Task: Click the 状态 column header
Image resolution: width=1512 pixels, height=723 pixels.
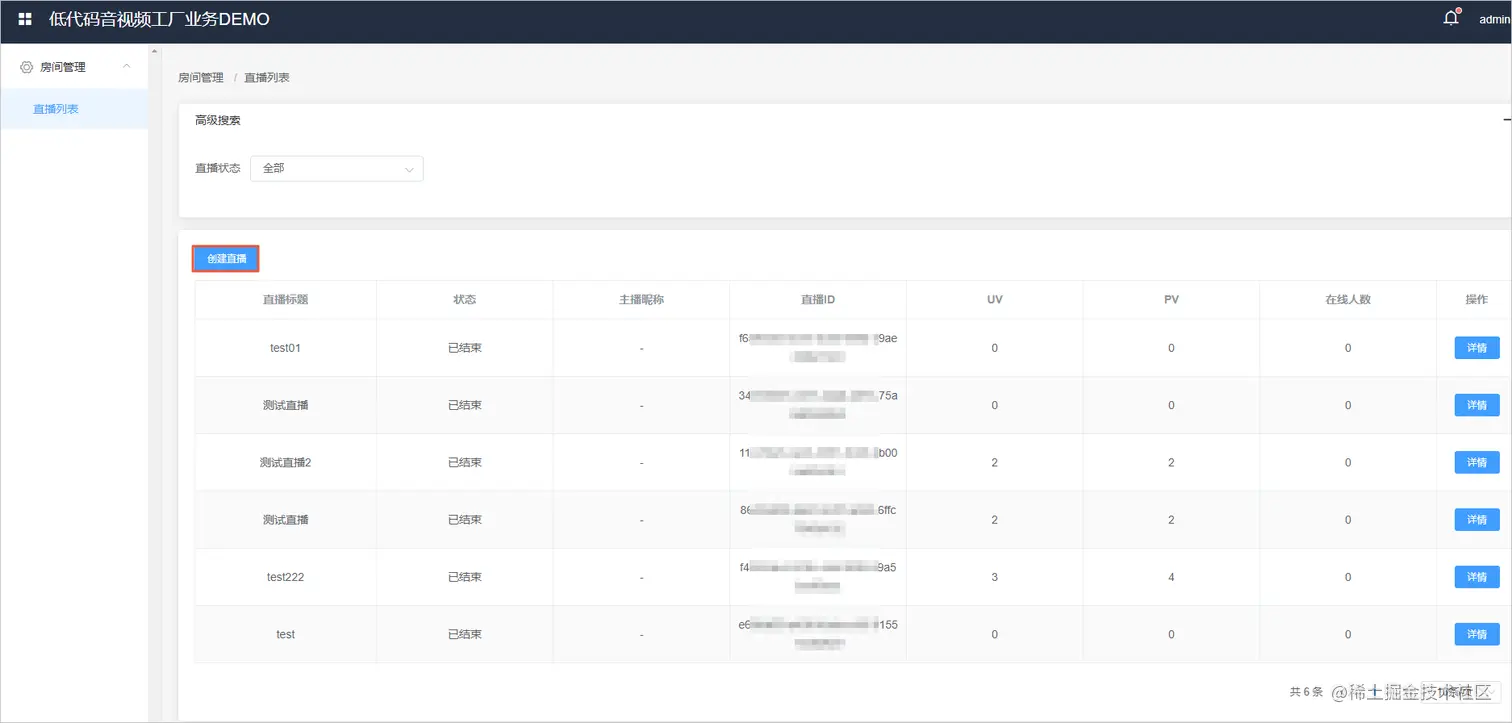Action: tap(464, 300)
